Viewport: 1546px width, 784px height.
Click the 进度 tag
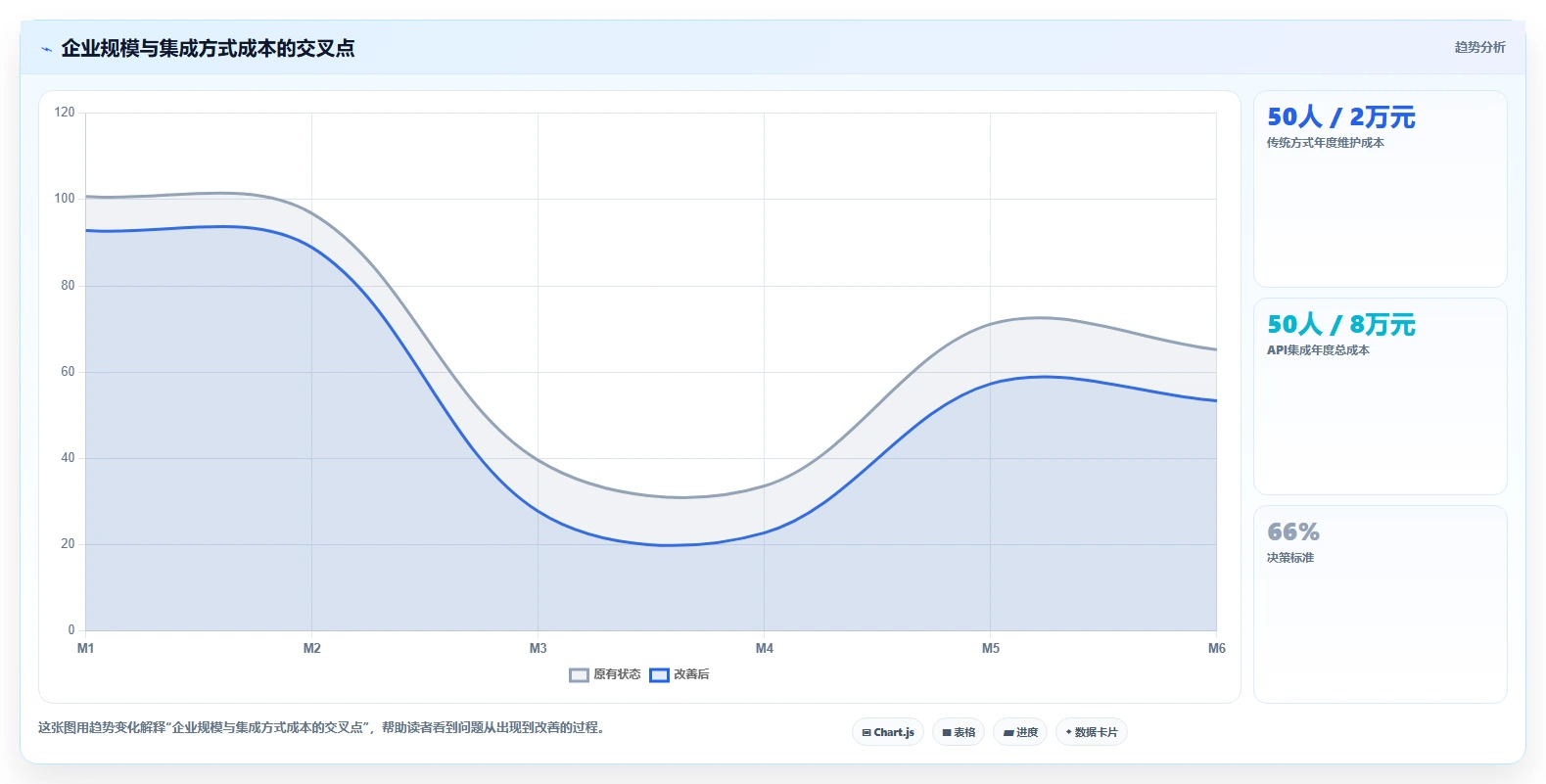(x=1020, y=732)
